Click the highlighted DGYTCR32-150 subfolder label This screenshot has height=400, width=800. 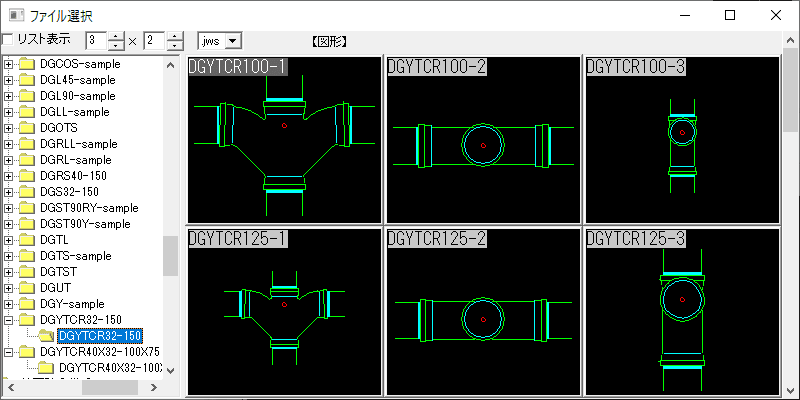point(100,336)
